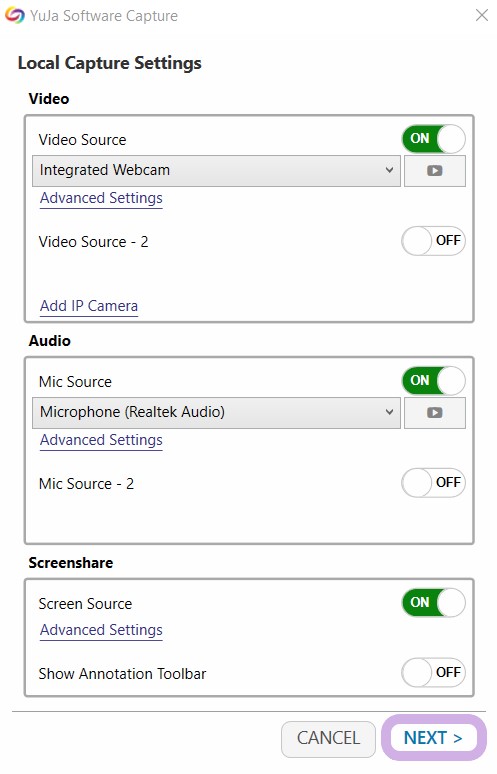Screen dimensions: 497x774
Task: Turn off the Video Source toggle
Action: coord(433,139)
